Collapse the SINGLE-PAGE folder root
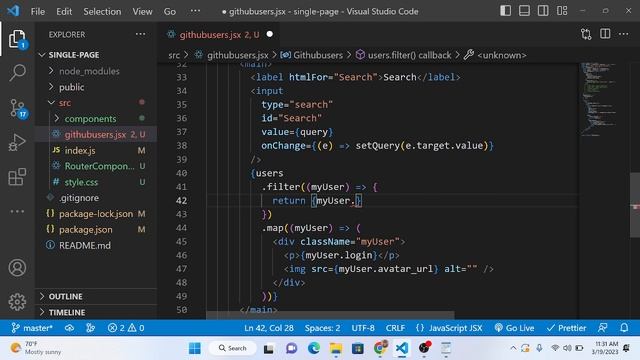Viewport: 640px width, 360px height. pos(96,55)
